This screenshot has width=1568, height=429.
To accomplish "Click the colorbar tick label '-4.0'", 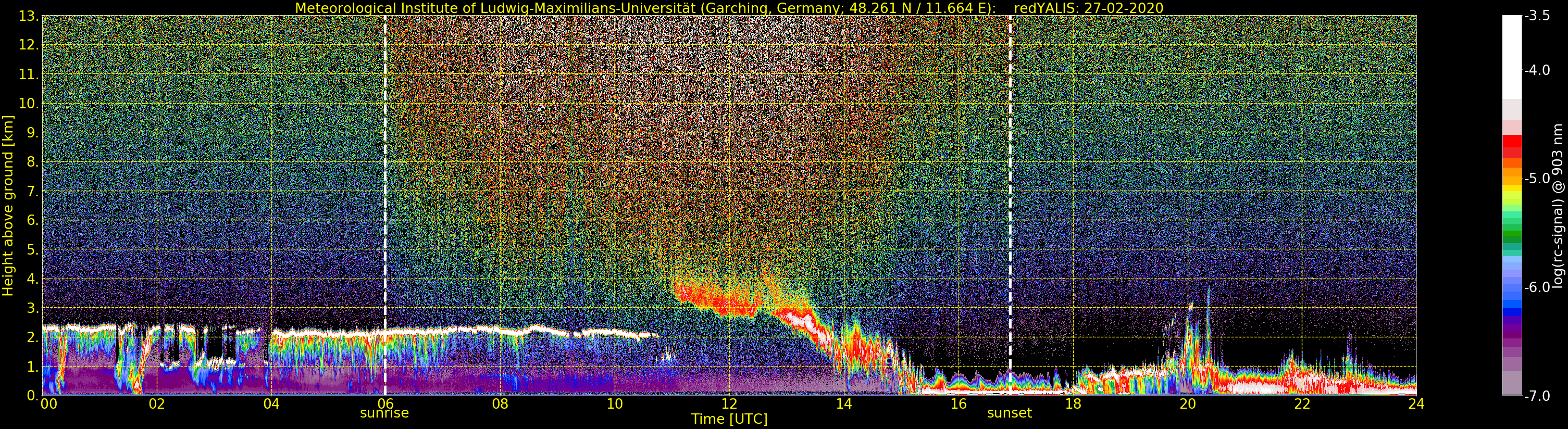I will pos(1537,71).
